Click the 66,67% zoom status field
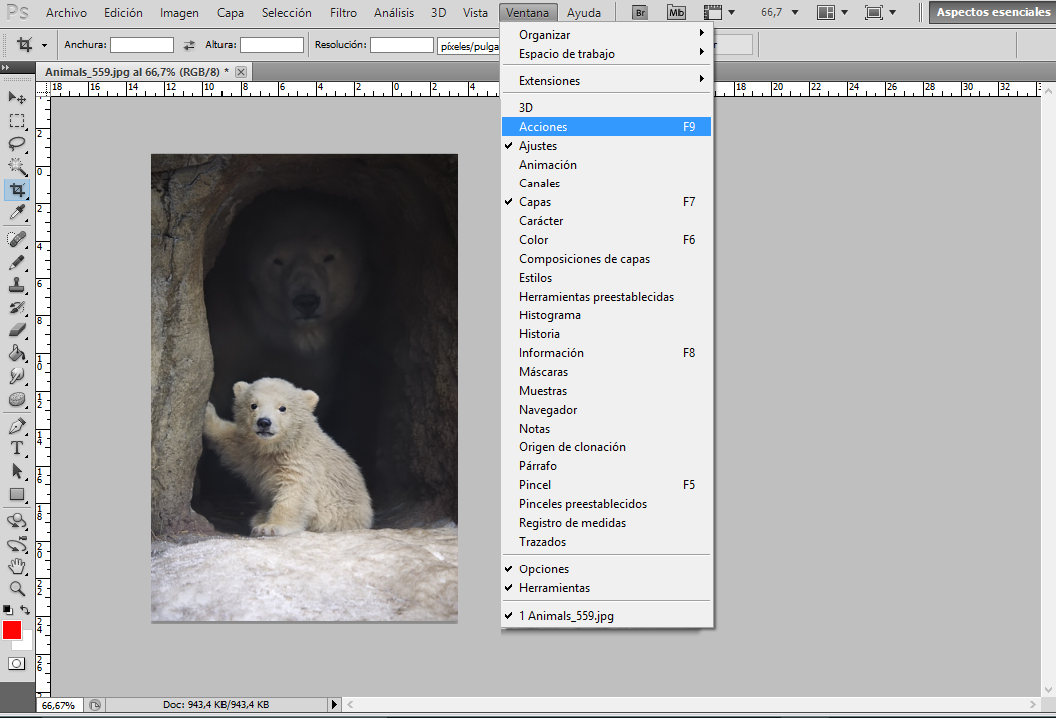Viewport: 1058px width, 720px height. click(59, 704)
